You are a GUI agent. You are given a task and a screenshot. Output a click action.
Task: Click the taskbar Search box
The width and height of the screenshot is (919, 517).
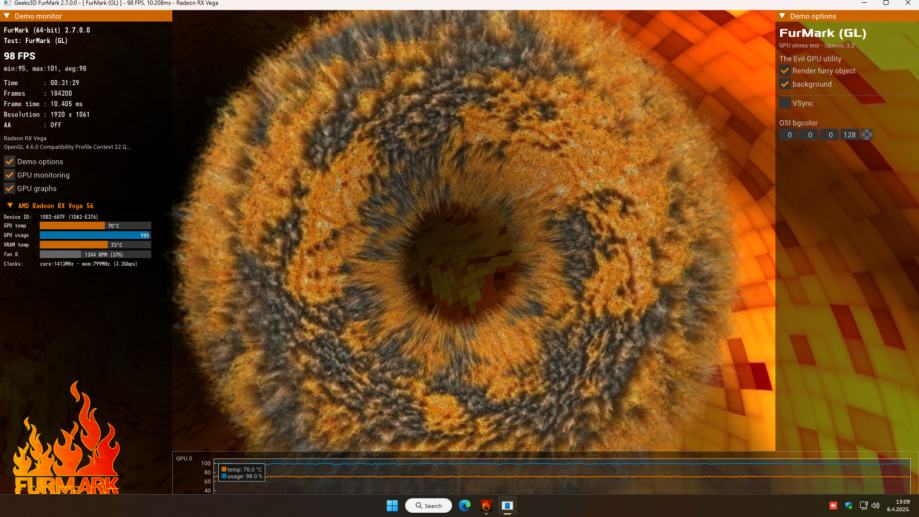428,505
